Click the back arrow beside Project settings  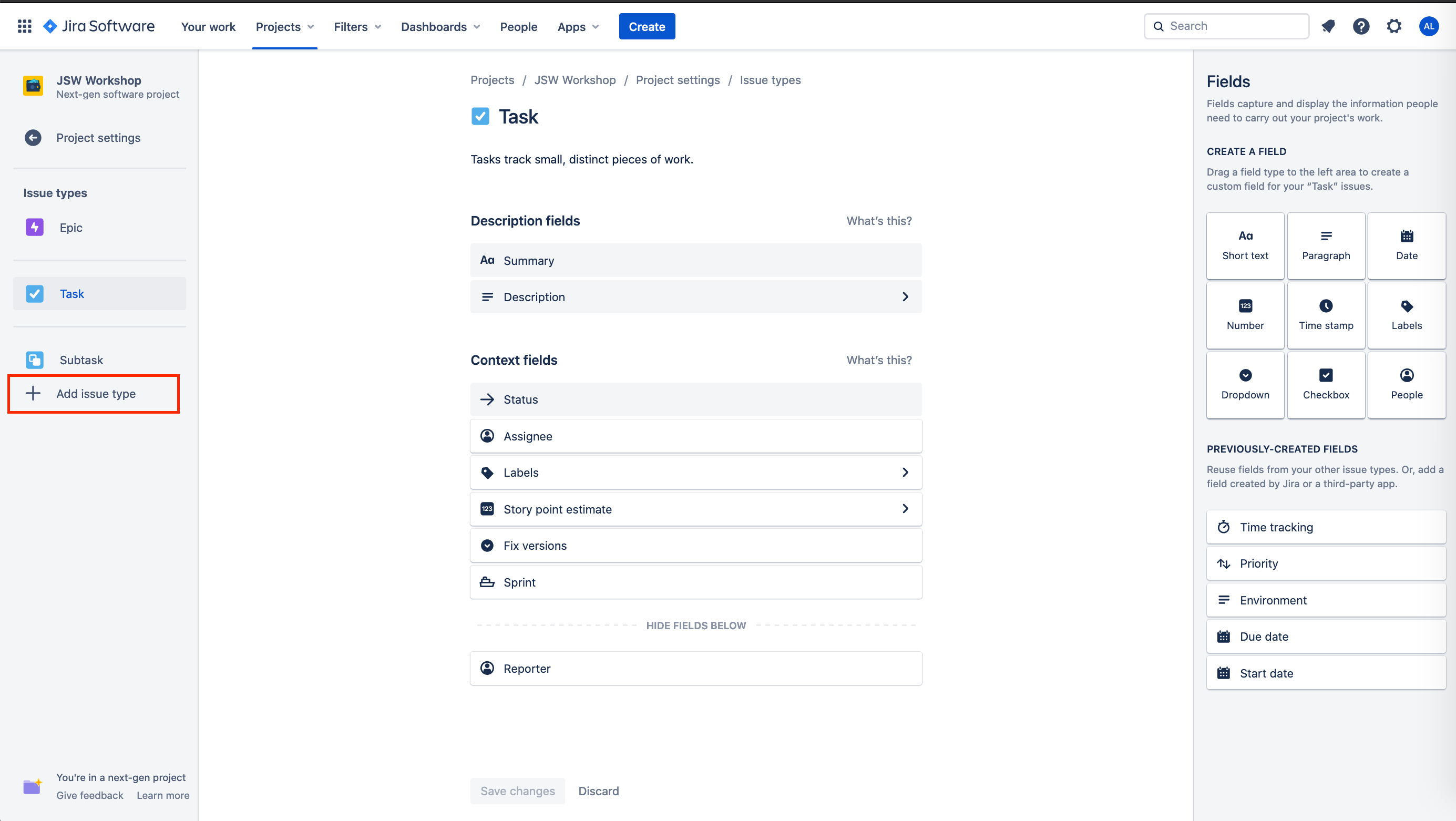coord(33,138)
